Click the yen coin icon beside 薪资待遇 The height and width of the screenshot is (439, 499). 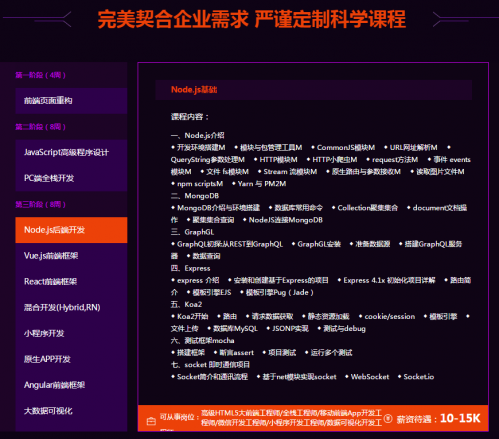388,418
